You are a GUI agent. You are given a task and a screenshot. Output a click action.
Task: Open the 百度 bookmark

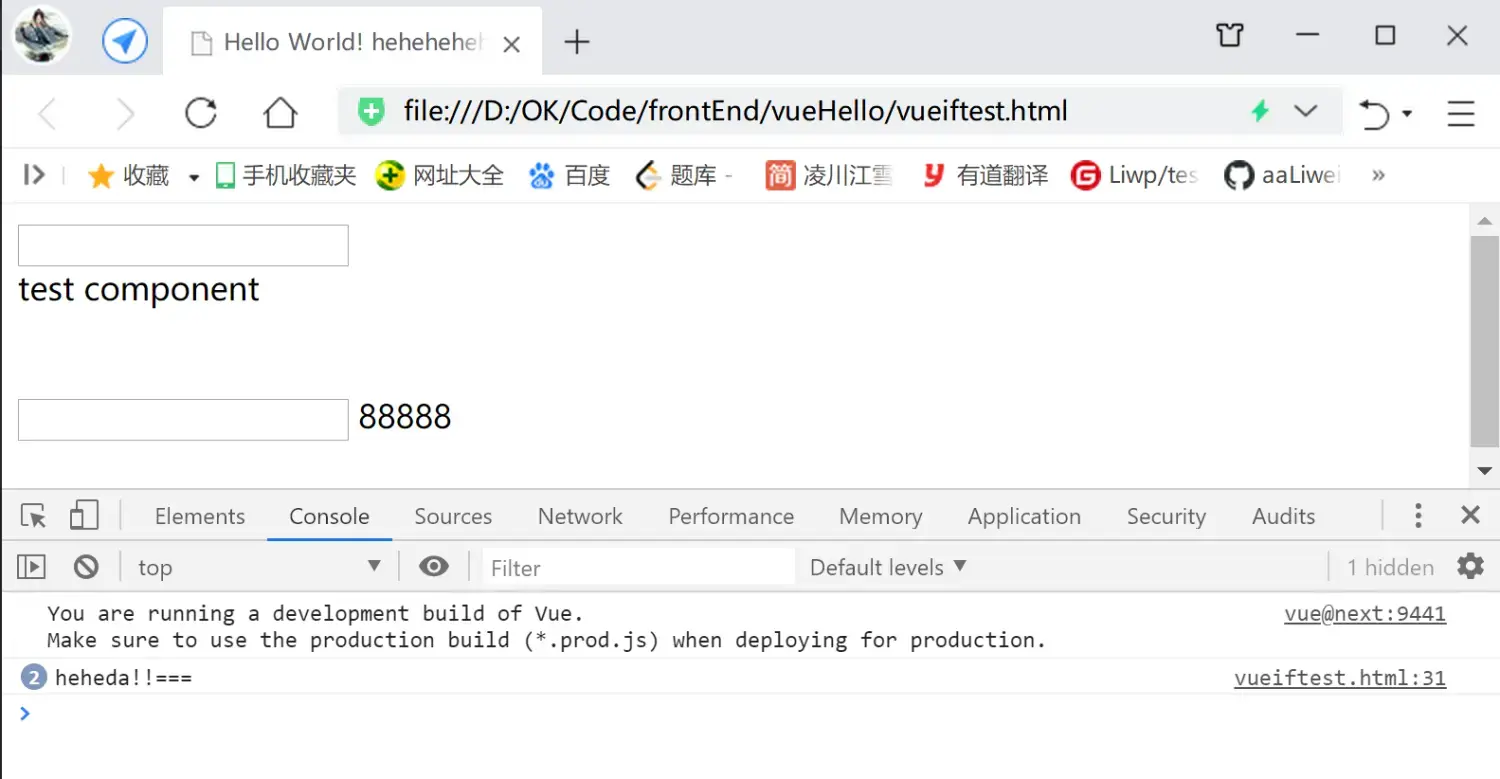570,176
